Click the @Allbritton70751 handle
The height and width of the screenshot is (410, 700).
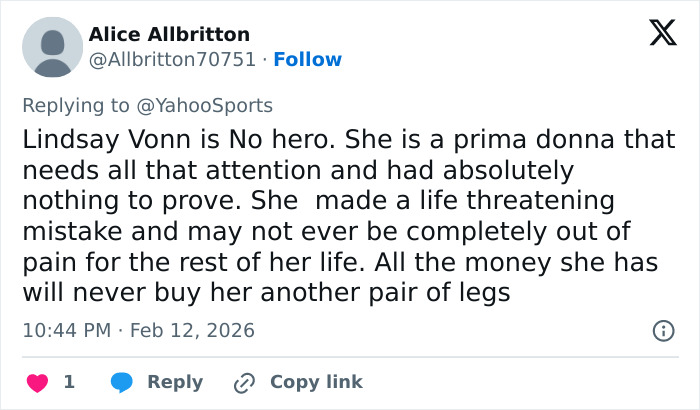tap(172, 60)
